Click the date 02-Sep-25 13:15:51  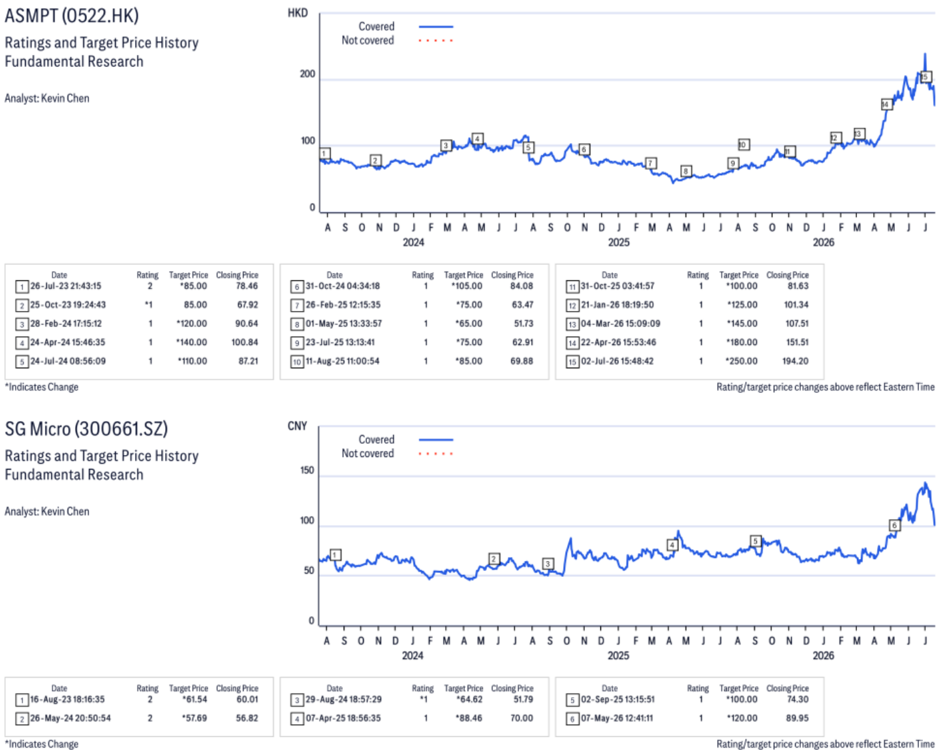click(x=618, y=700)
